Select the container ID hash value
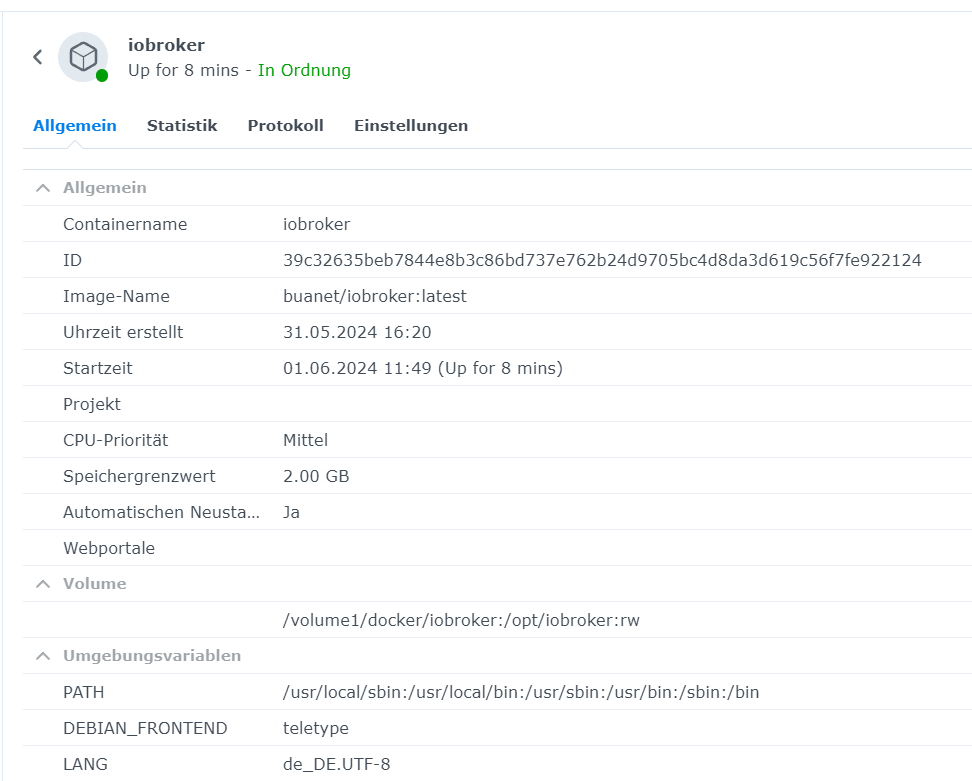972x781 pixels. (602, 260)
